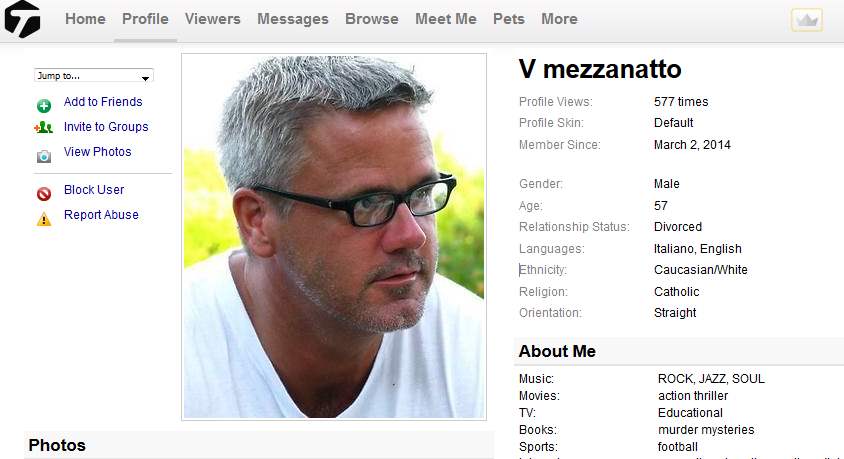The image size is (844, 459).
Task: Click the Add to Friends link
Action: pos(103,102)
